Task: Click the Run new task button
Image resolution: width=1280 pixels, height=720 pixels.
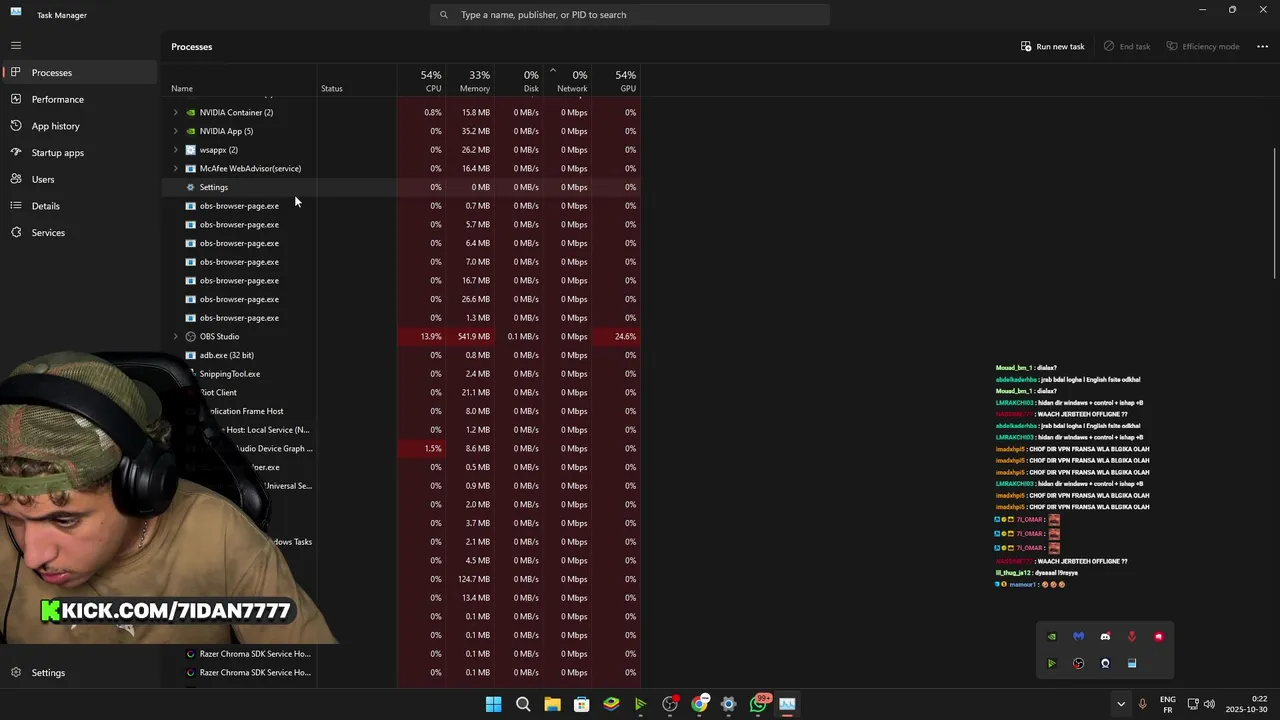Action: (x=1052, y=46)
